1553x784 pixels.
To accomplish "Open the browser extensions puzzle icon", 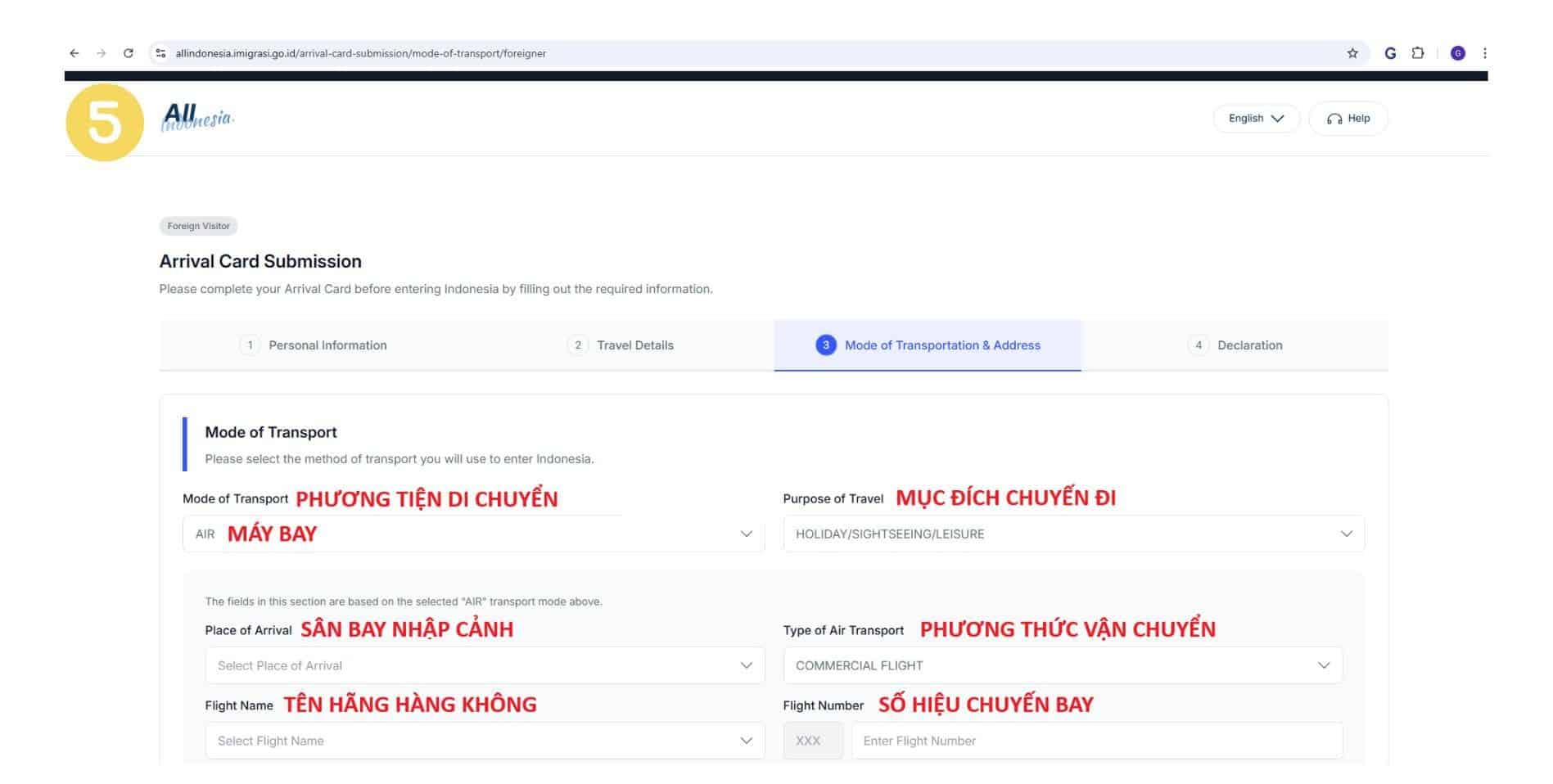I will 1417,53.
